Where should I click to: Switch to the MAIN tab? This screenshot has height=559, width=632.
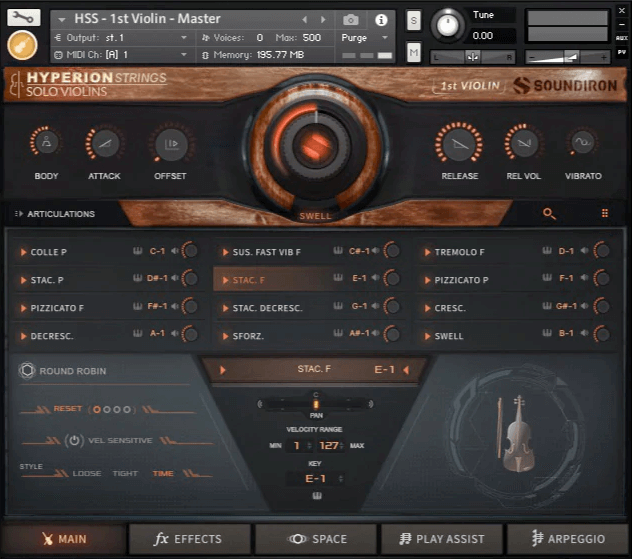64,539
